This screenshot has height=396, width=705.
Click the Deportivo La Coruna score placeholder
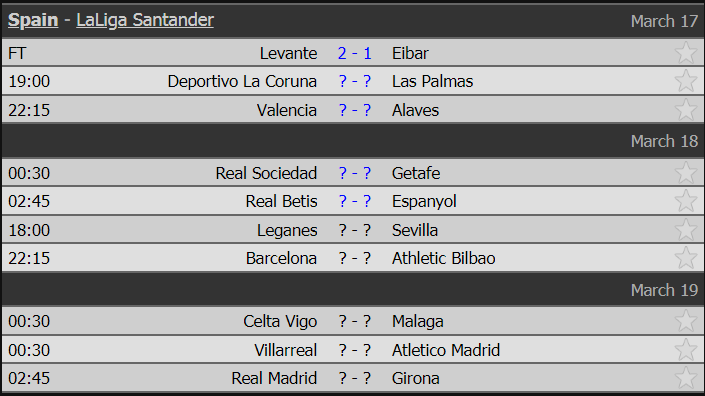point(354,81)
